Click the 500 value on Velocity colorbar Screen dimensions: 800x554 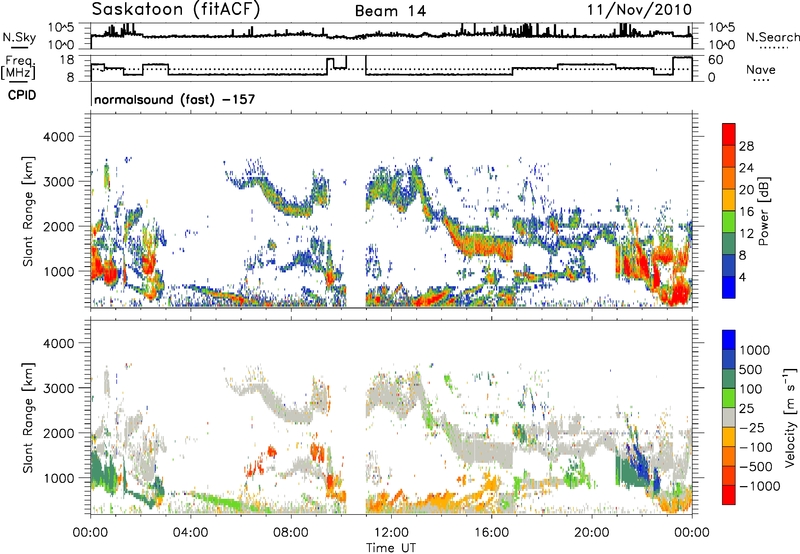751,370
